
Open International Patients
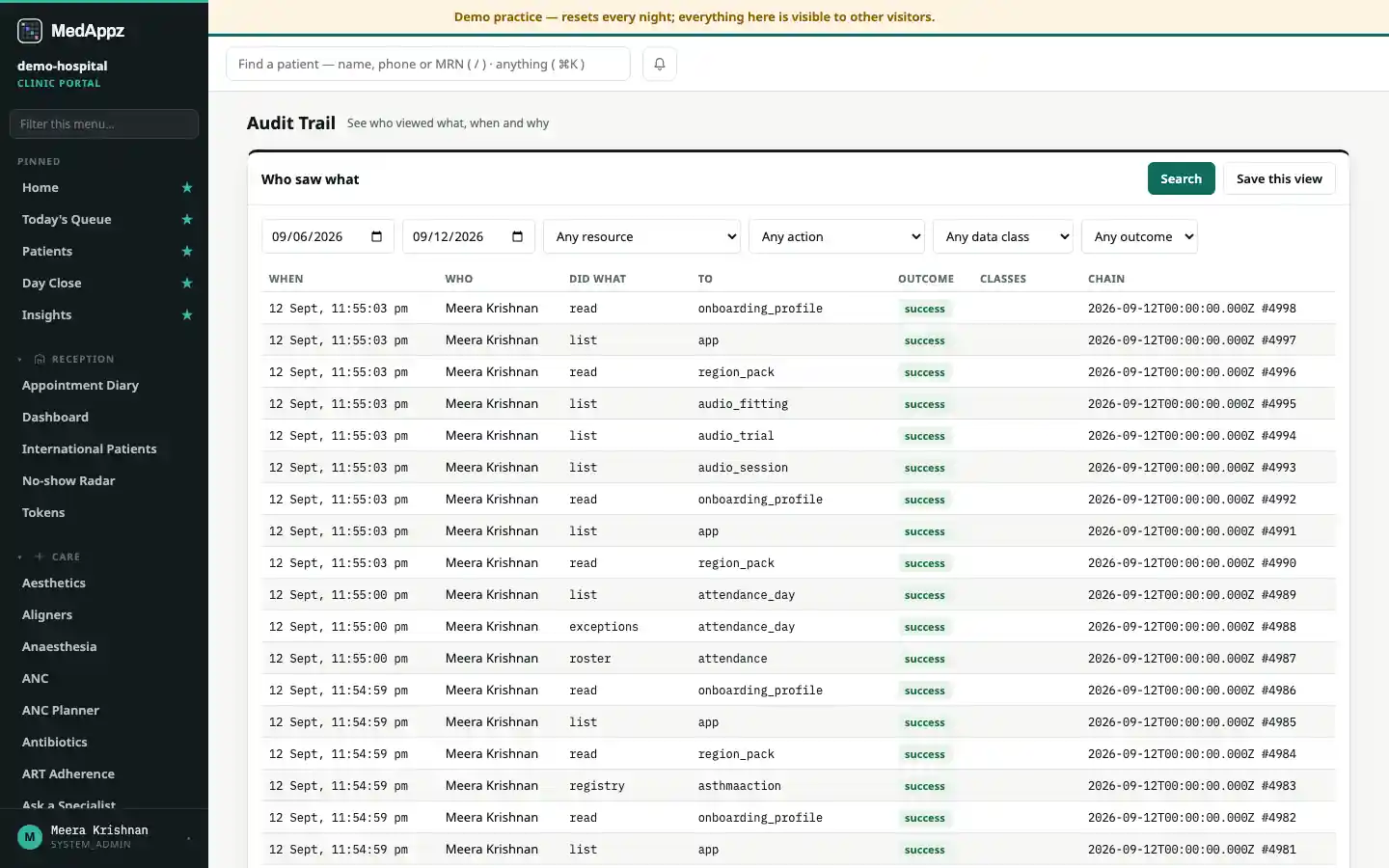point(90,449)
